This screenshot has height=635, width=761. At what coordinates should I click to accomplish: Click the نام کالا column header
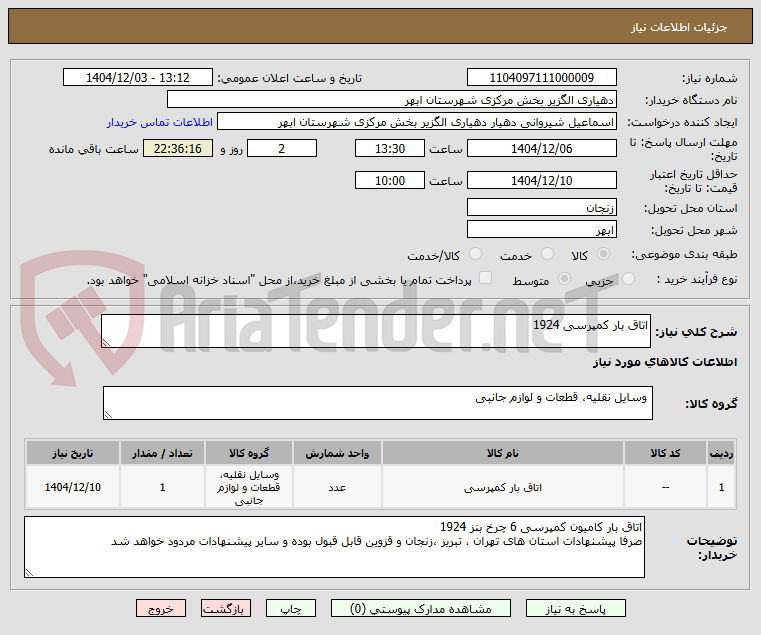pyautogui.click(x=503, y=453)
